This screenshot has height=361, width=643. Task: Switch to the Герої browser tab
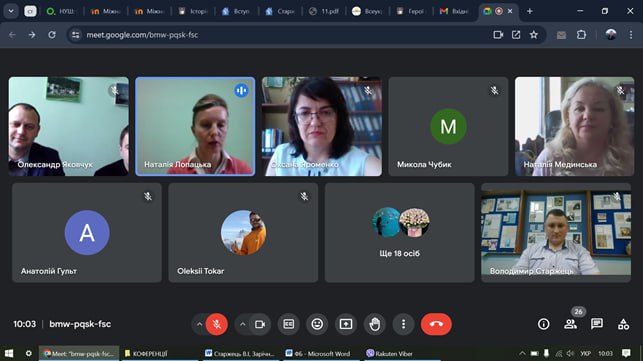(411, 11)
